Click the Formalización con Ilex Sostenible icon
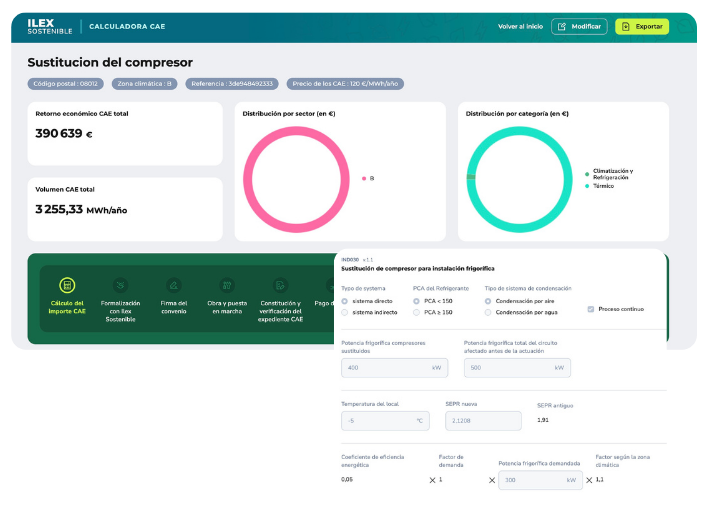This screenshot has height=508, width=718. tap(120, 285)
